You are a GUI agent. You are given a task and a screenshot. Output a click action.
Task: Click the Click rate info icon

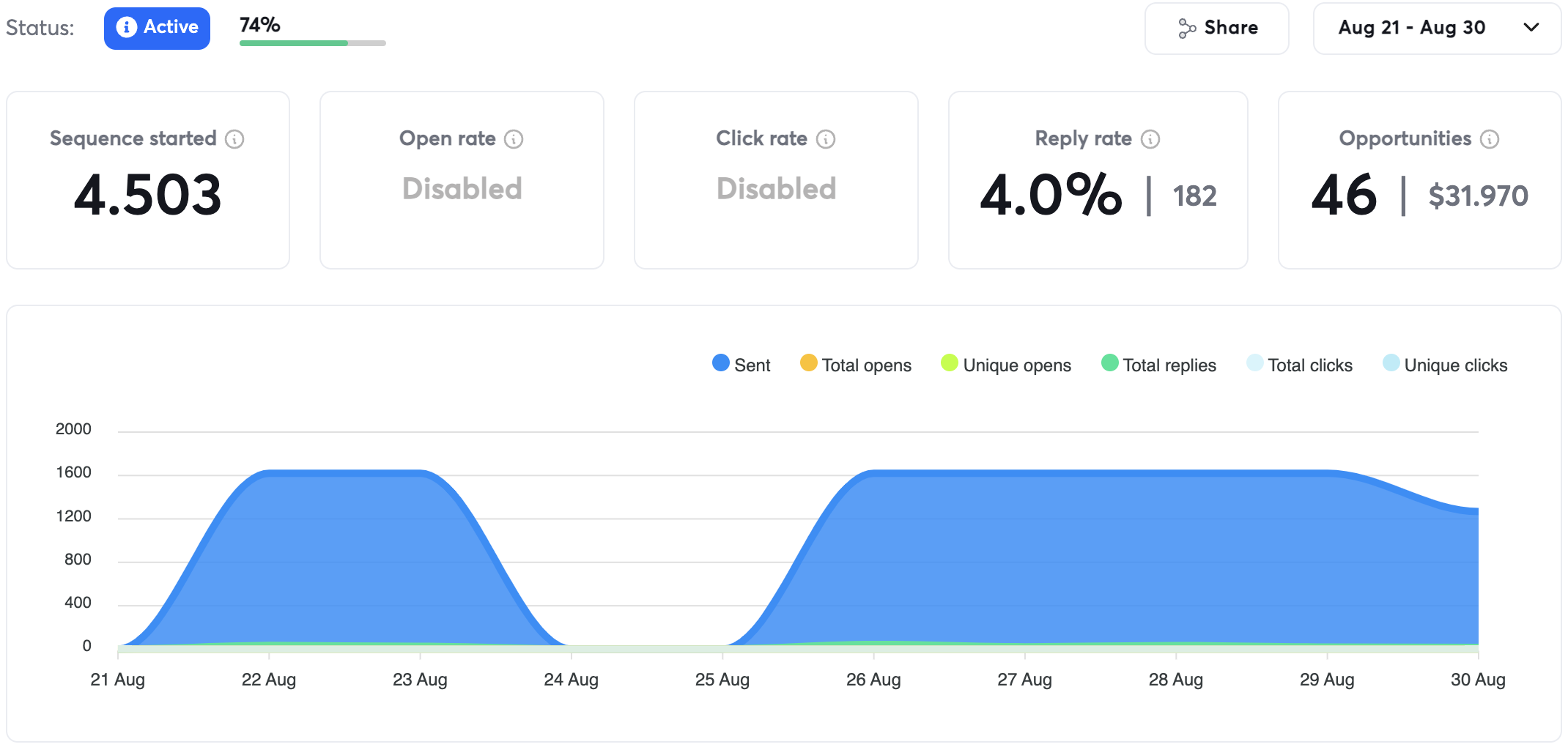click(x=826, y=139)
